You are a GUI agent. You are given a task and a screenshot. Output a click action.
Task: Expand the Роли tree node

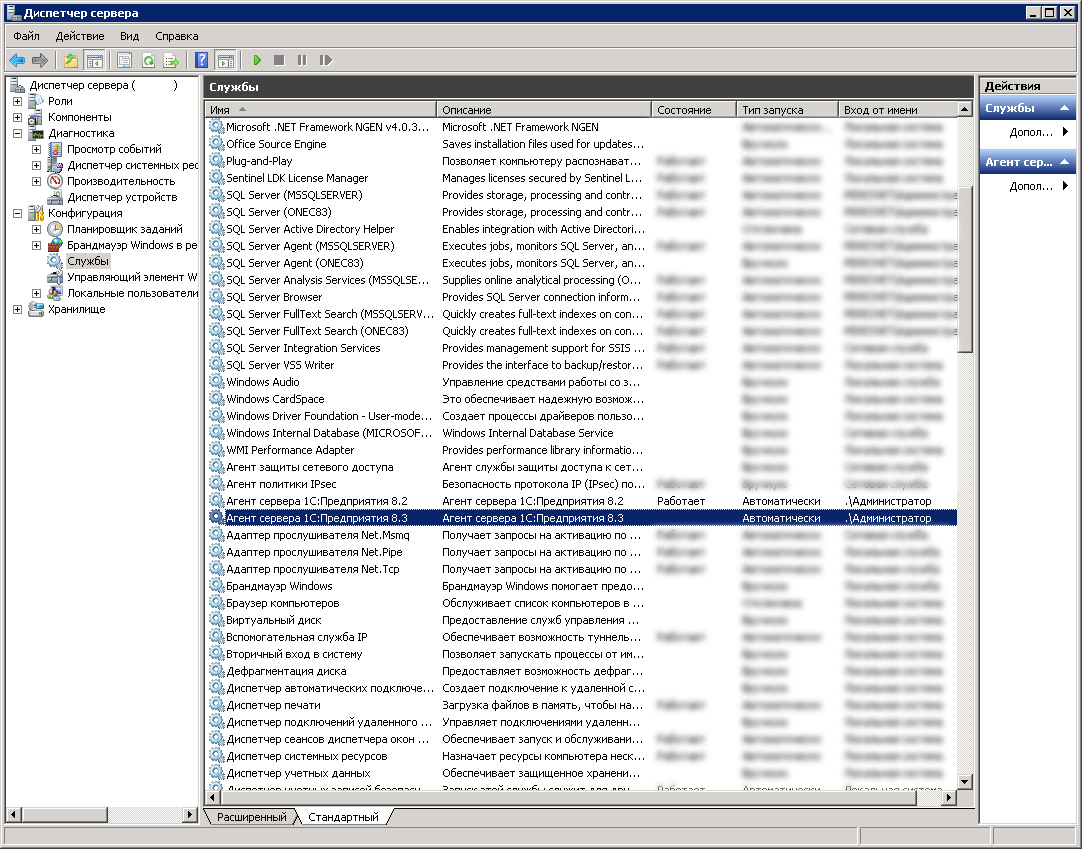pos(17,101)
